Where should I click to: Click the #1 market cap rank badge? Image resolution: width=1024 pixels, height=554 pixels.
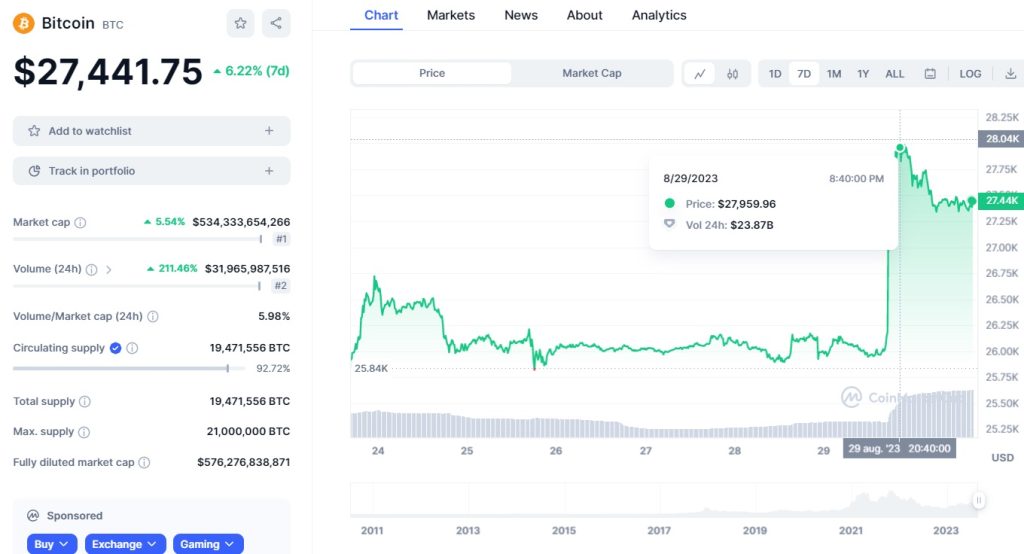tap(281, 239)
